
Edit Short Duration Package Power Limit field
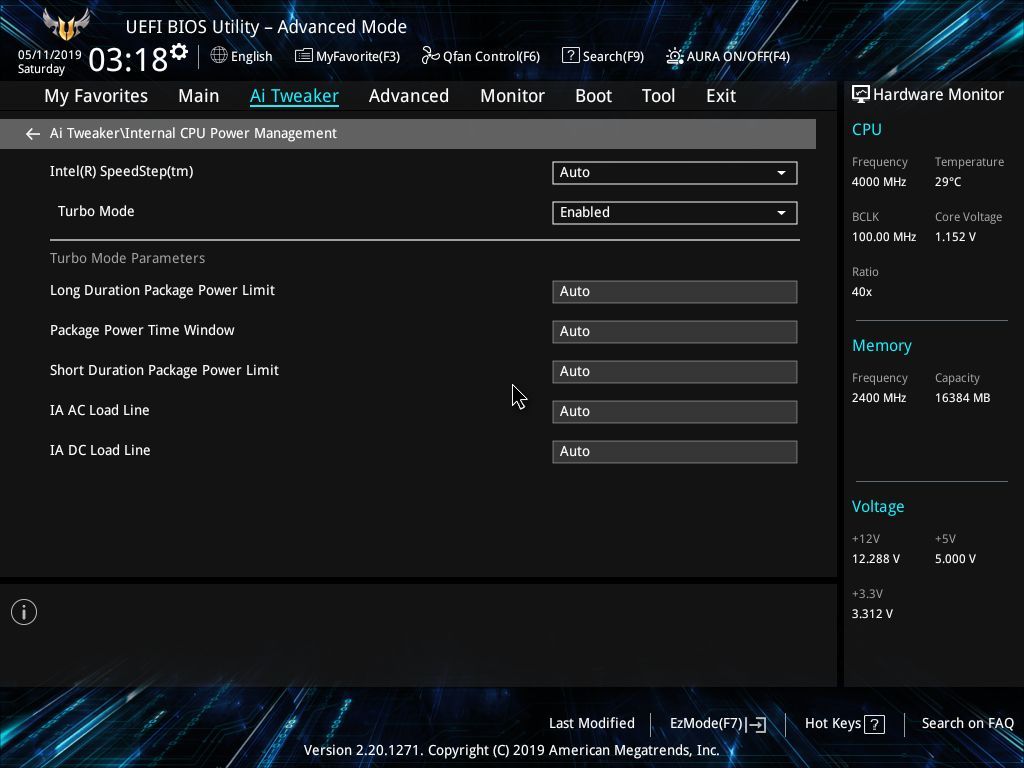(x=675, y=372)
